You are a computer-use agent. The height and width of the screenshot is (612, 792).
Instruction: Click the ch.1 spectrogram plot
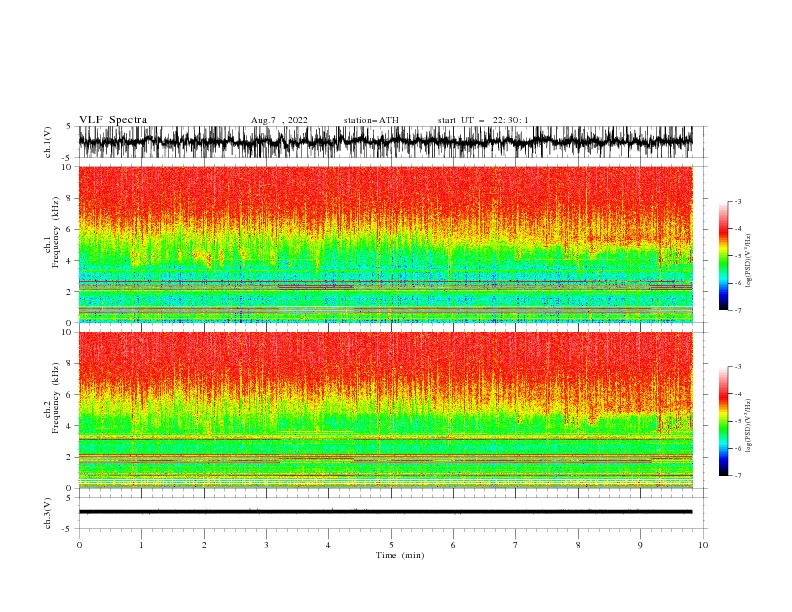click(x=385, y=244)
